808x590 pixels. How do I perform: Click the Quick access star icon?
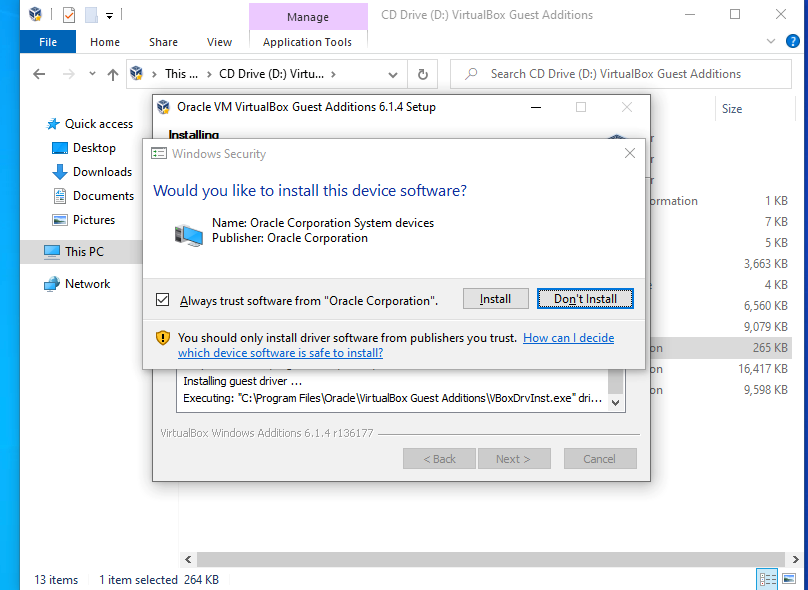53,124
